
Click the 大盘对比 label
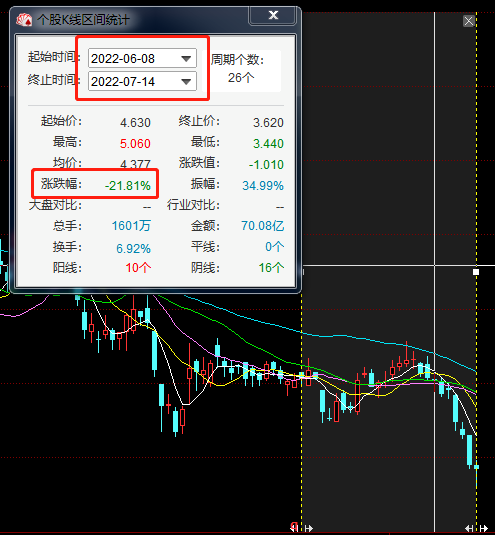click(55, 205)
